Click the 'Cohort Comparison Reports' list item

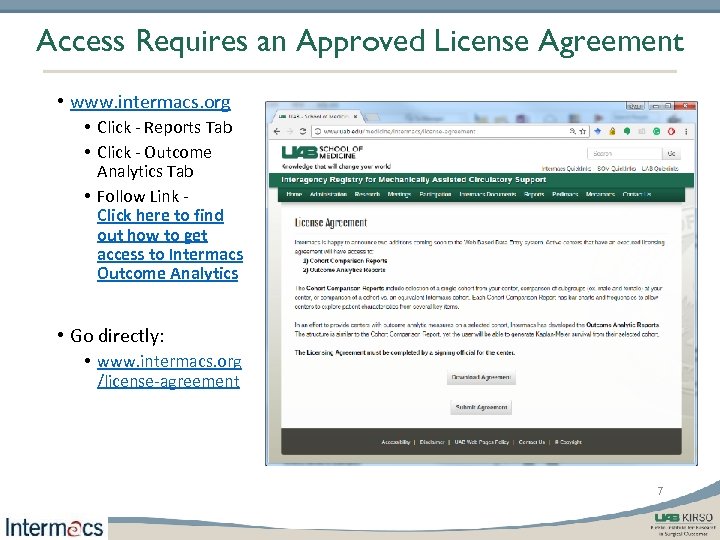[x=345, y=261]
